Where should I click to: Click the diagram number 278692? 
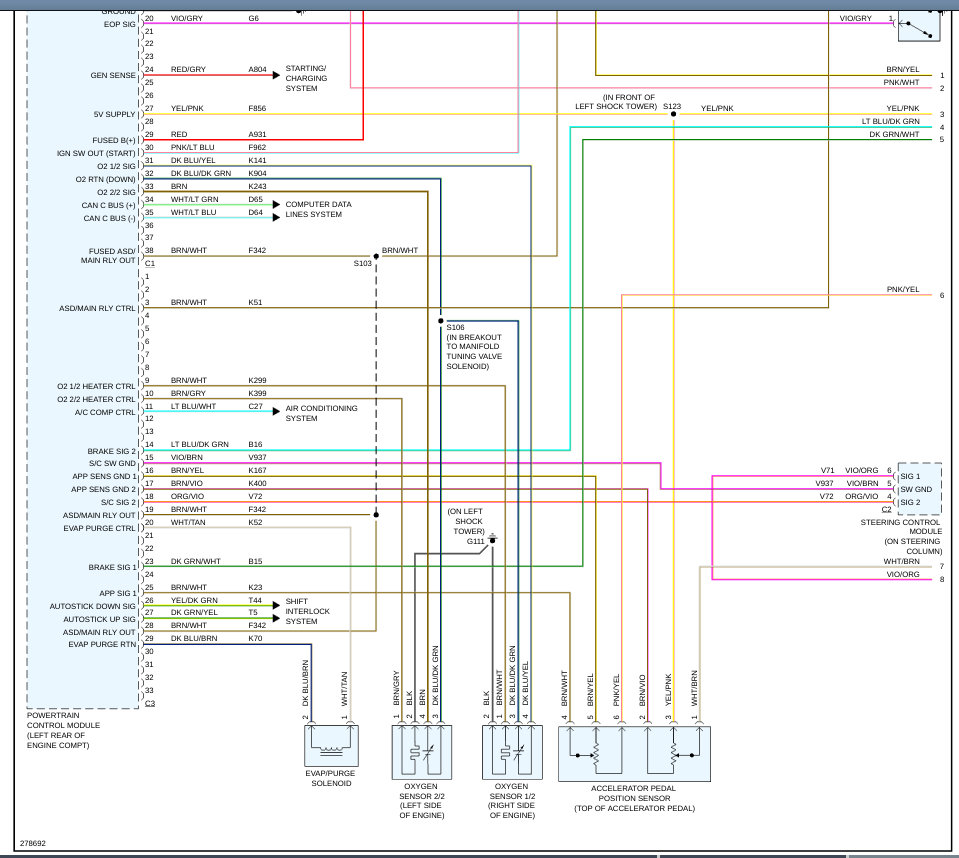point(33,843)
